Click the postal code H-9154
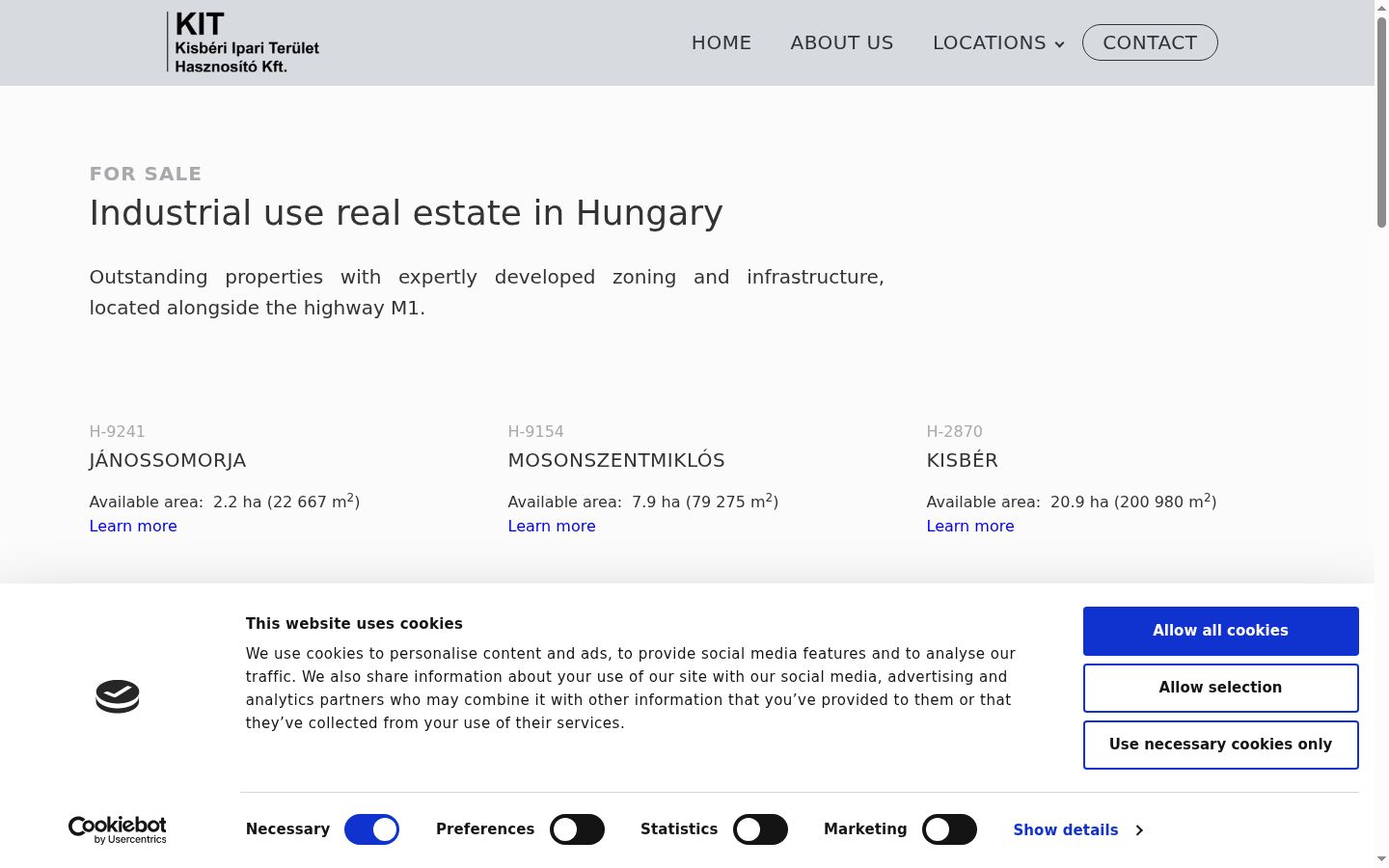 click(536, 431)
